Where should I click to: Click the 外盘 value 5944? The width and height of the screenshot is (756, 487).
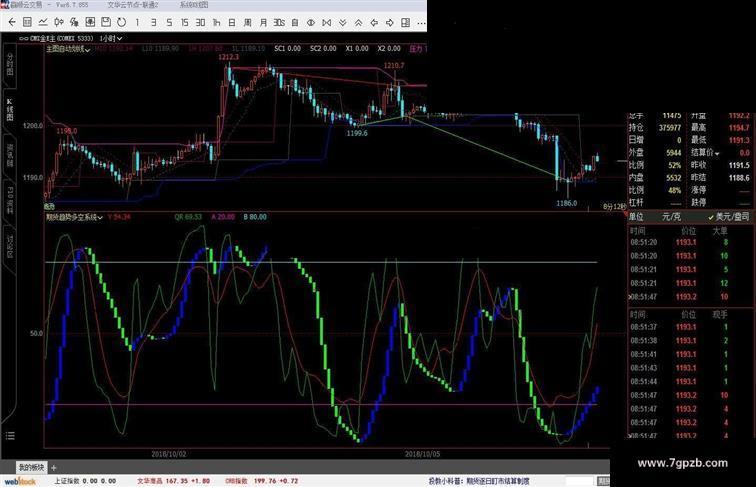(x=674, y=153)
